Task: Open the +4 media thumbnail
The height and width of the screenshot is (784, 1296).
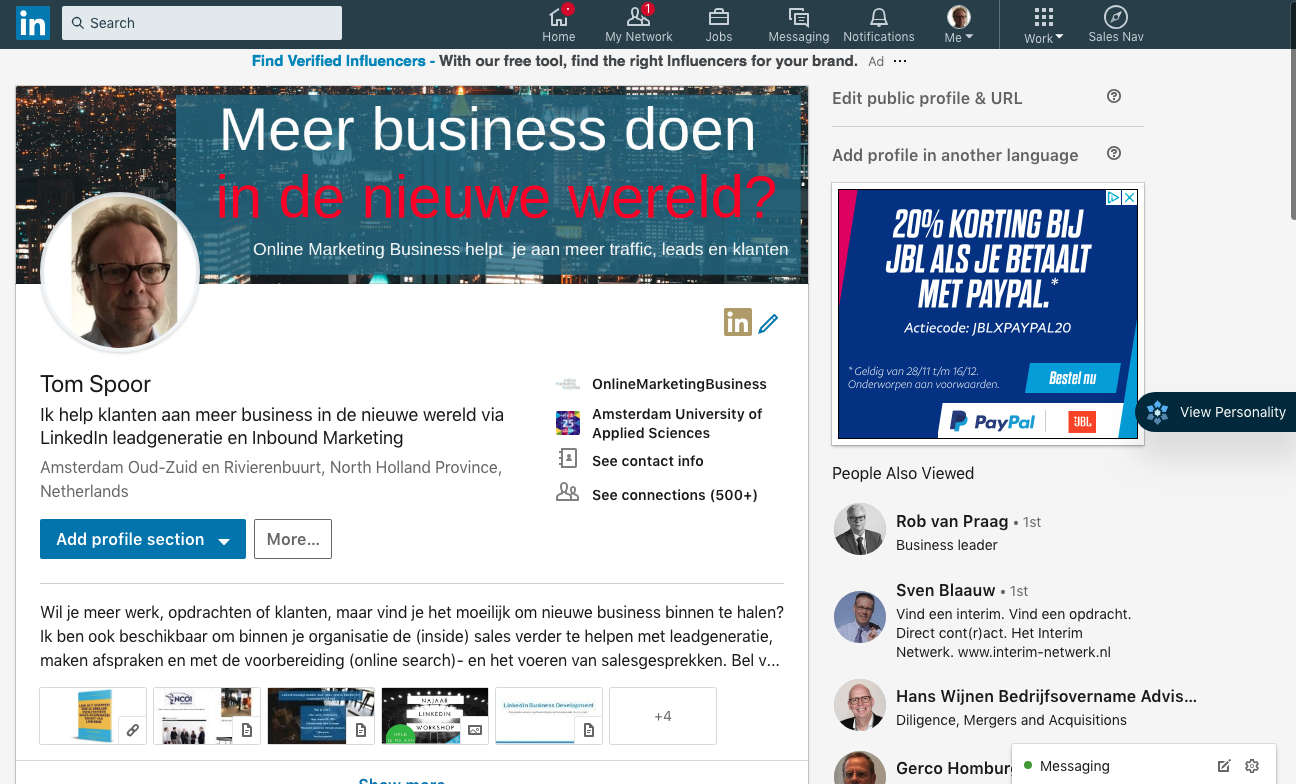Action: point(662,716)
